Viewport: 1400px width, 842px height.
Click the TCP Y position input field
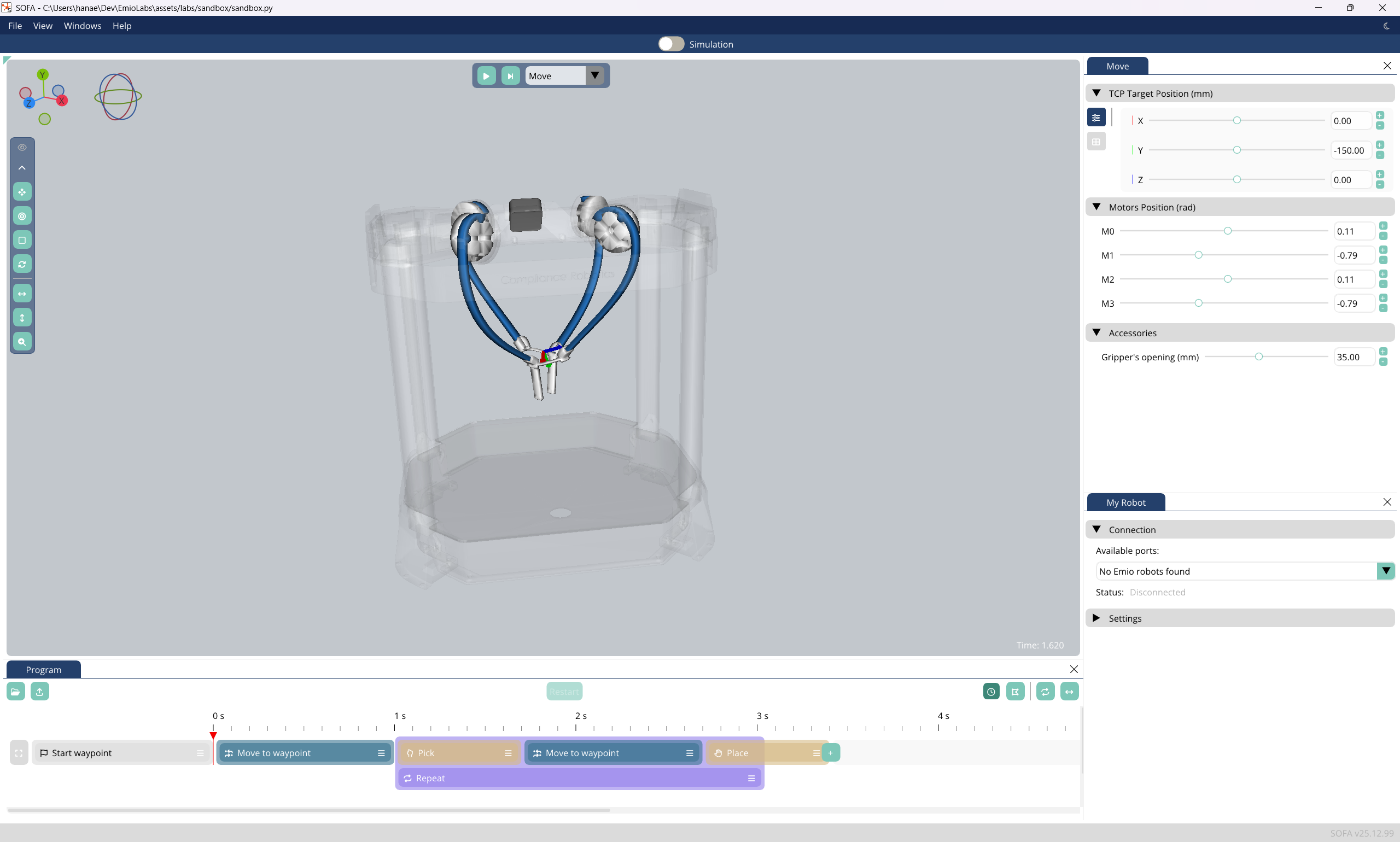click(x=1350, y=150)
